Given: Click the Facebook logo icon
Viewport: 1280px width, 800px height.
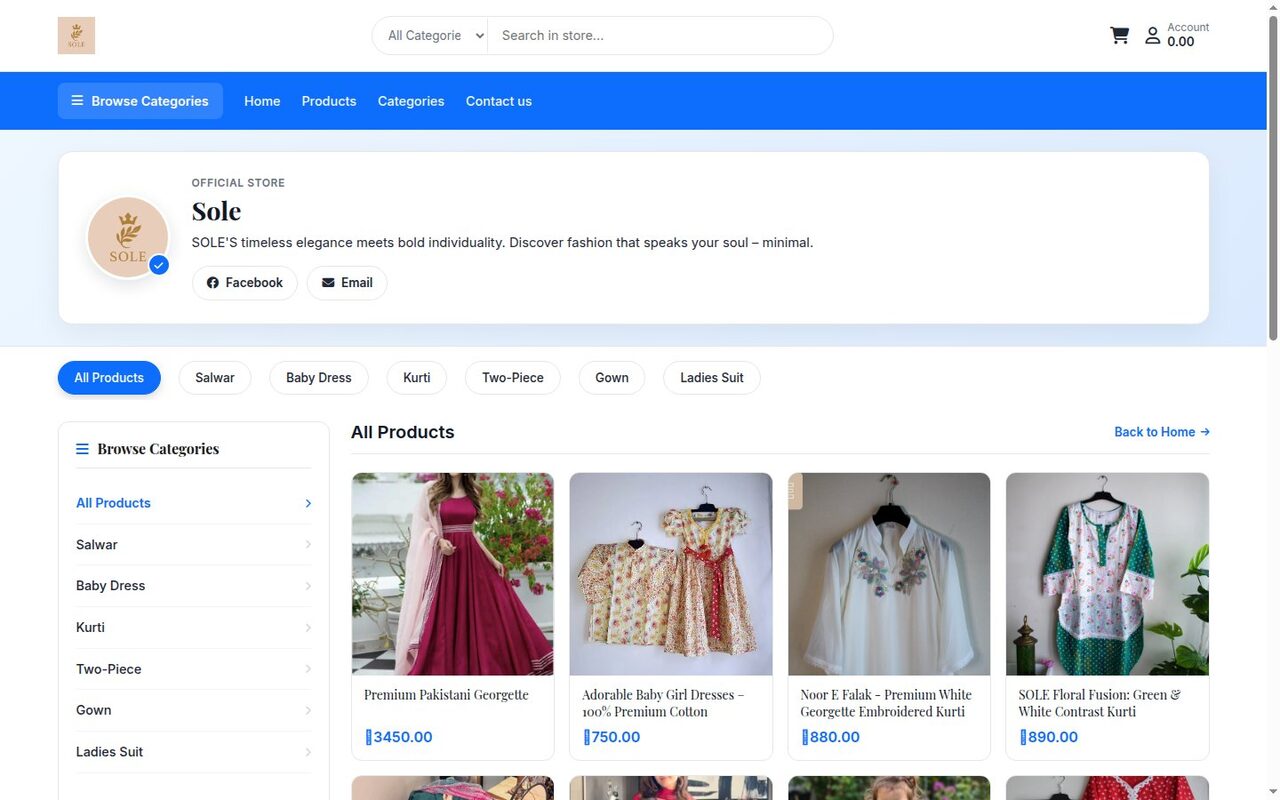Looking at the screenshot, I should (212, 283).
